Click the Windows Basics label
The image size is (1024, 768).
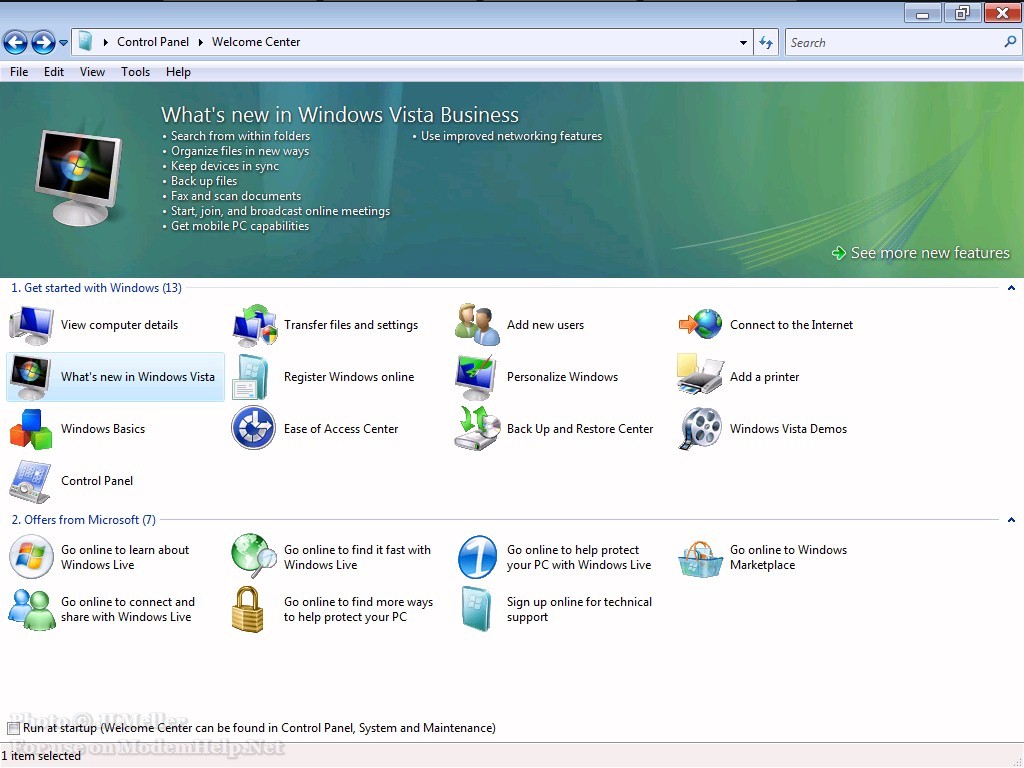[x=103, y=429]
